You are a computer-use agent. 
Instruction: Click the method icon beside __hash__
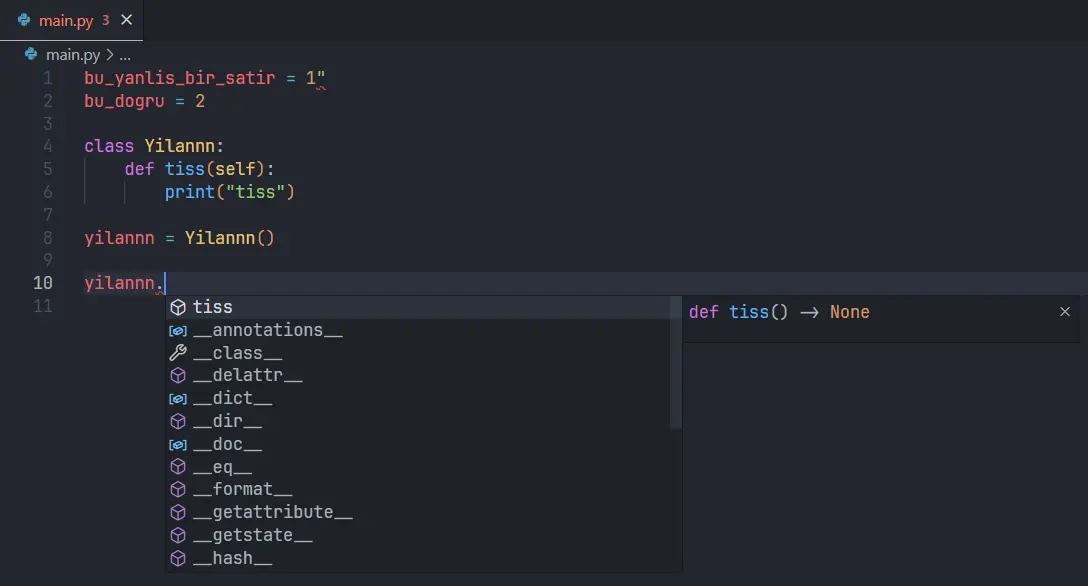coord(178,558)
